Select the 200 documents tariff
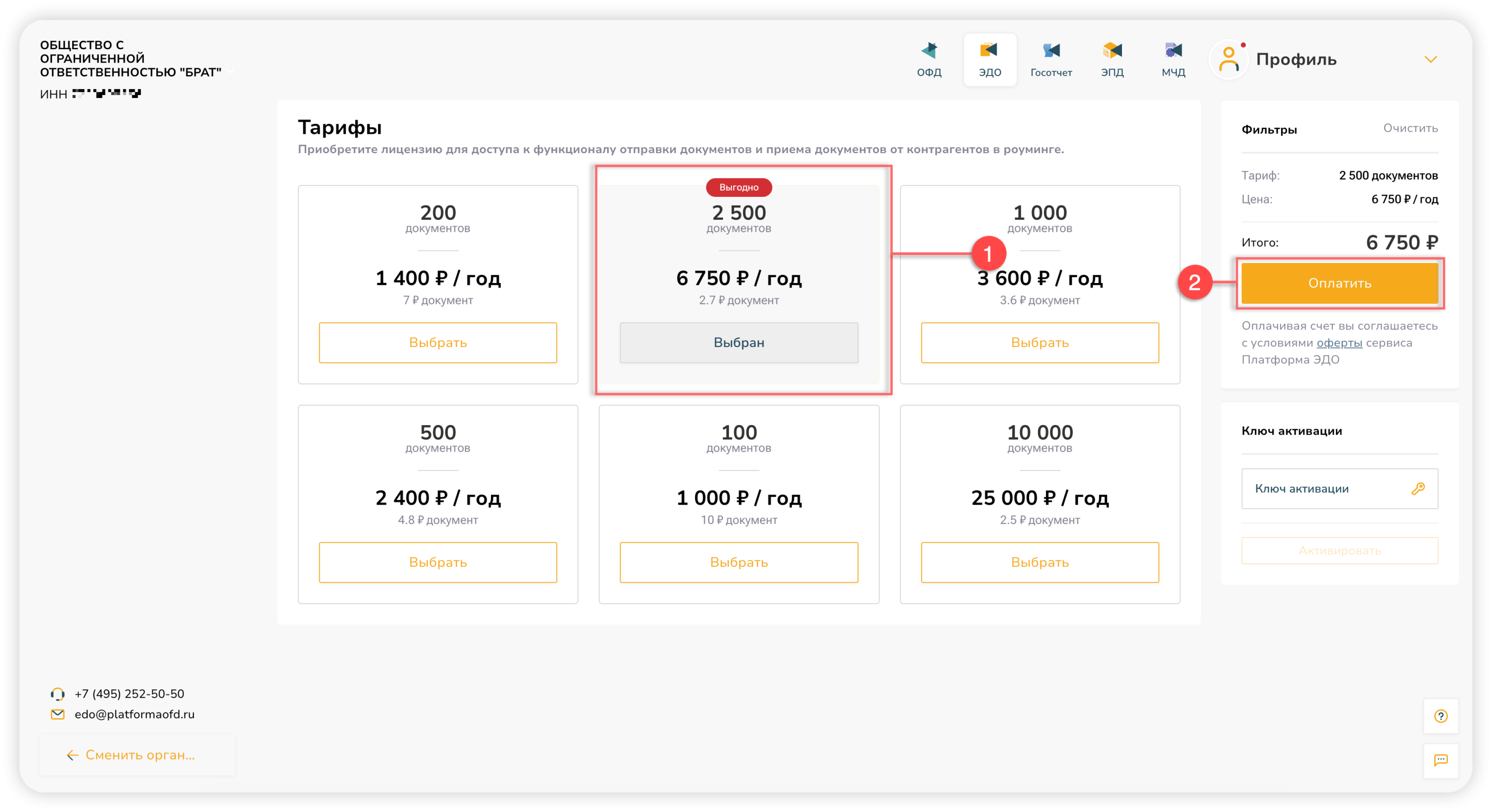The image size is (1492, 812). click(437, 342)
